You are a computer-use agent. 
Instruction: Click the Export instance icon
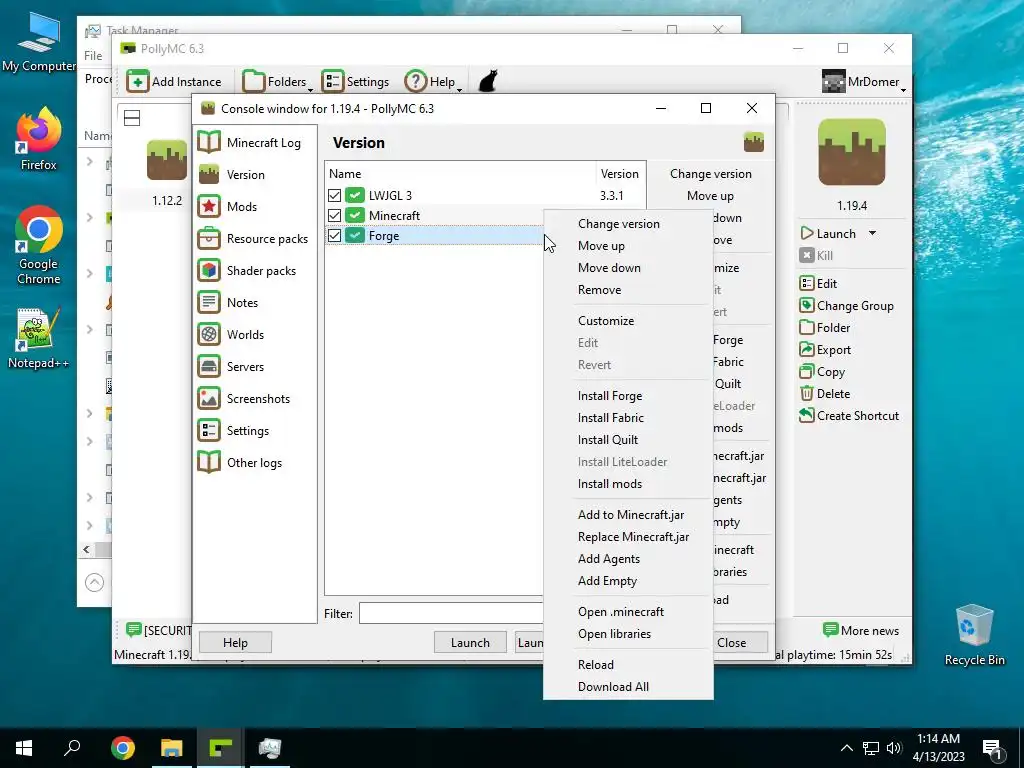807,349
